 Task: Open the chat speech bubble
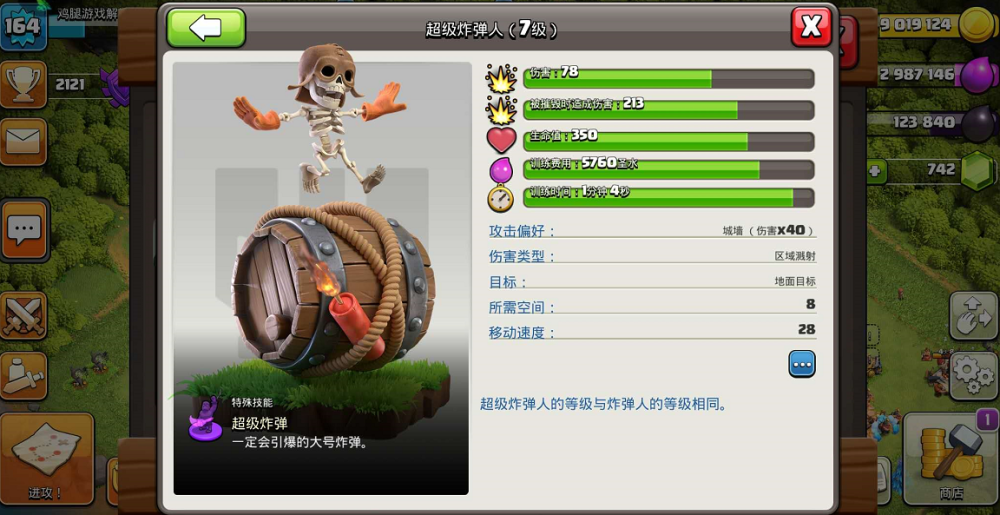click(x=24, y=229)
